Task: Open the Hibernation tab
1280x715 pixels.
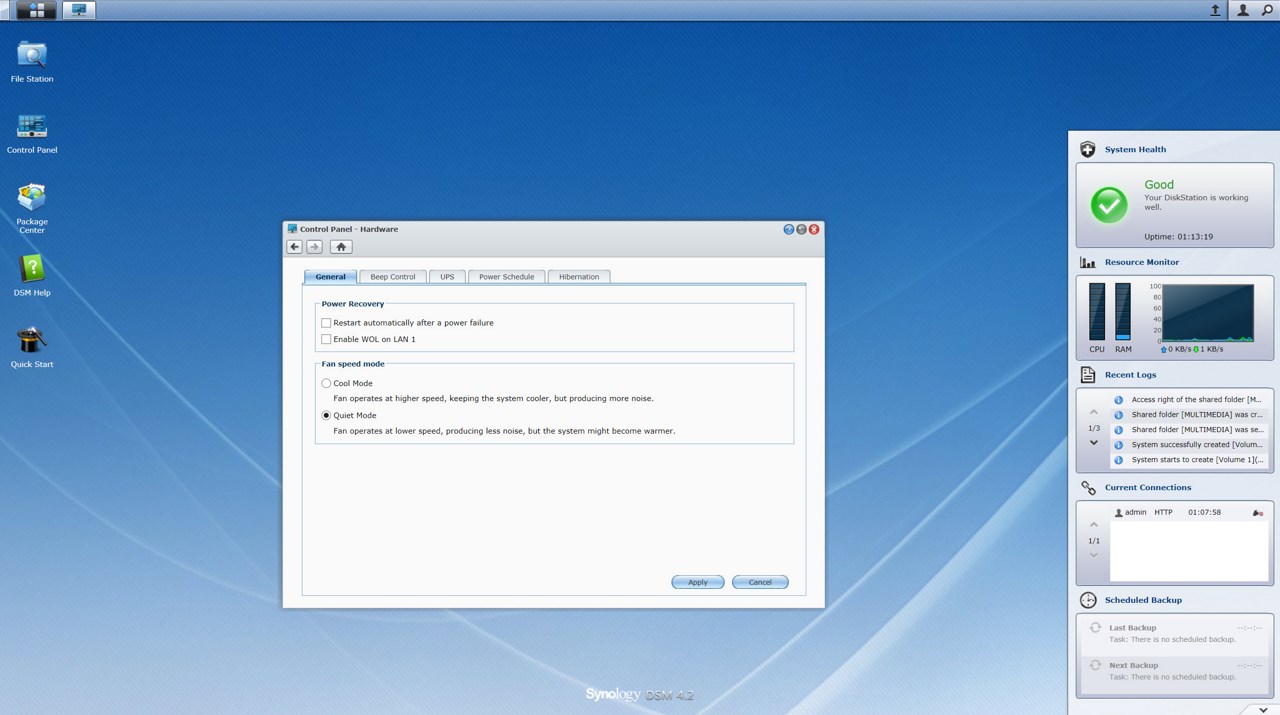Action: tap(579, 276)
